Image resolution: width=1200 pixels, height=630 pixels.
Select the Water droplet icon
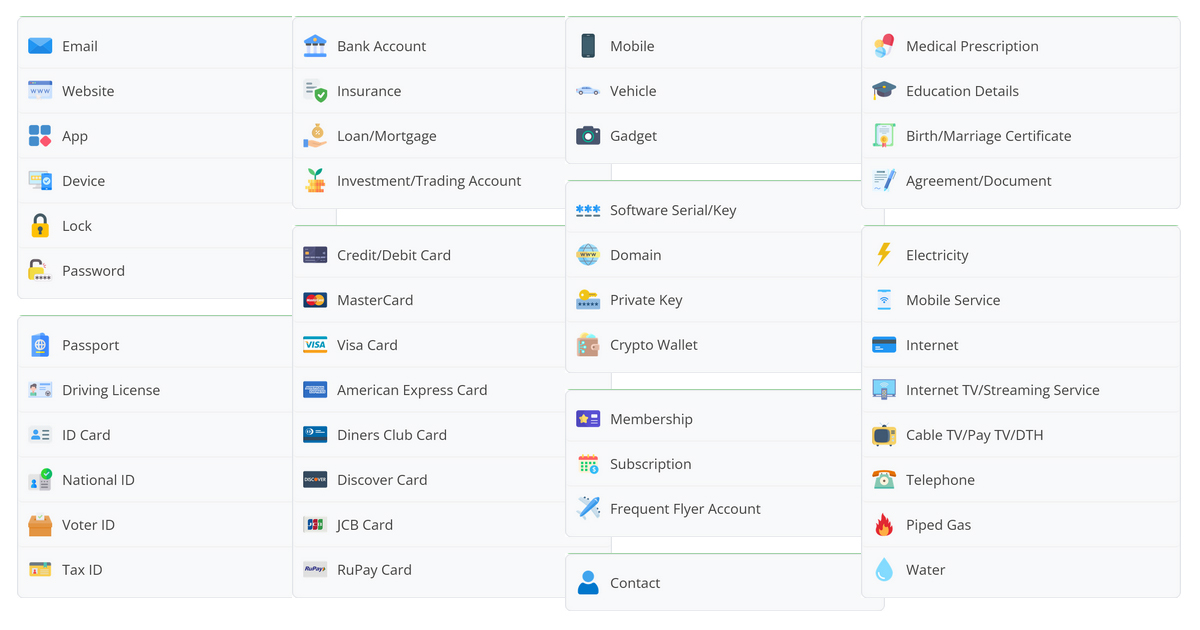pyautogui.click(x=884, y=570)
